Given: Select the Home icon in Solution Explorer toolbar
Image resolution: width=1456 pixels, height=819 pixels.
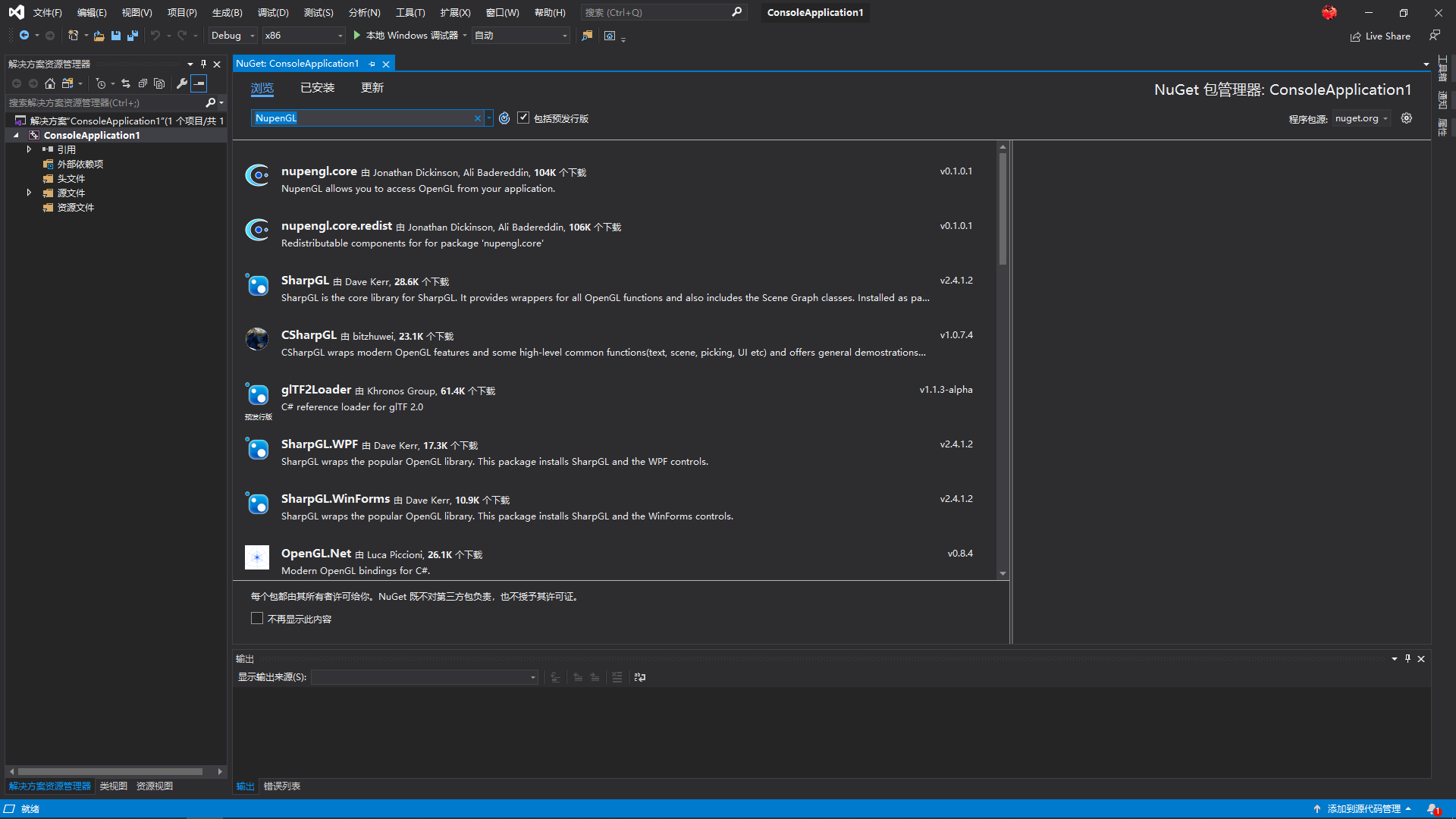Looking at the screenshot, I should click(50, 83).
